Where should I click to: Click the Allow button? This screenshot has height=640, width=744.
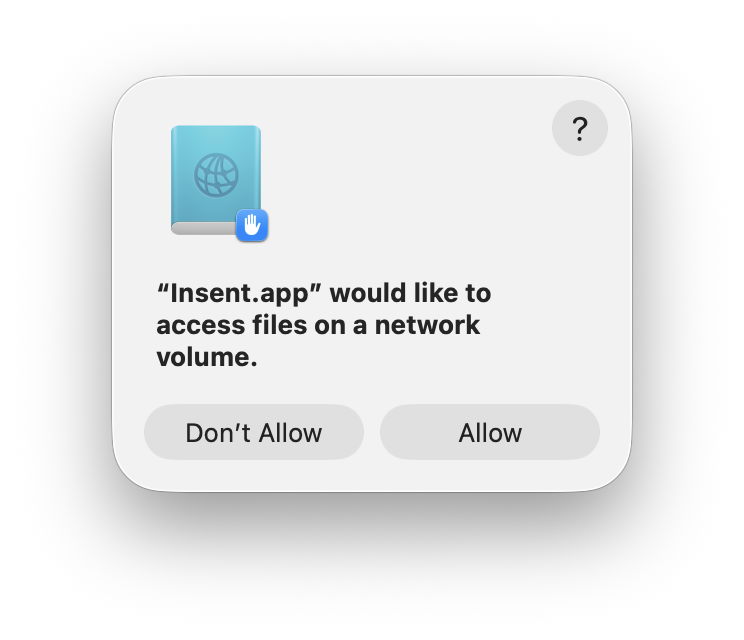pos(490,432)
